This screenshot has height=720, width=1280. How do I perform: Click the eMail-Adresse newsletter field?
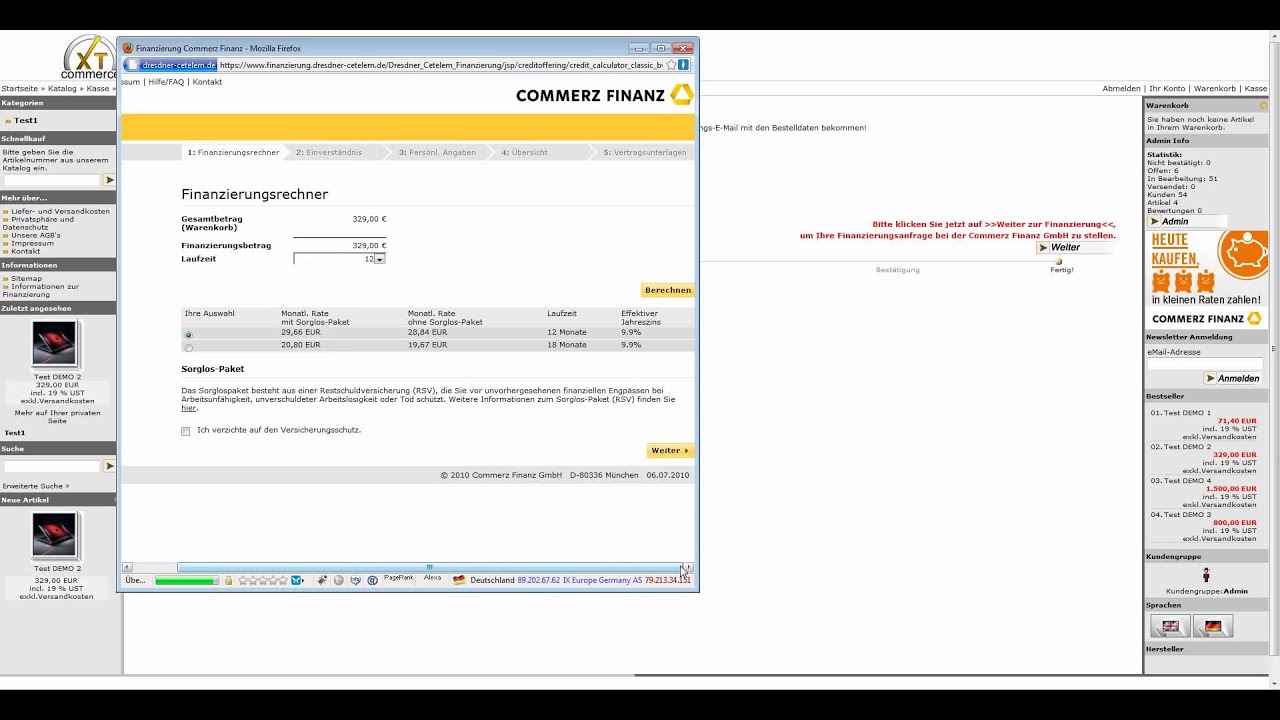(1204, 364)
